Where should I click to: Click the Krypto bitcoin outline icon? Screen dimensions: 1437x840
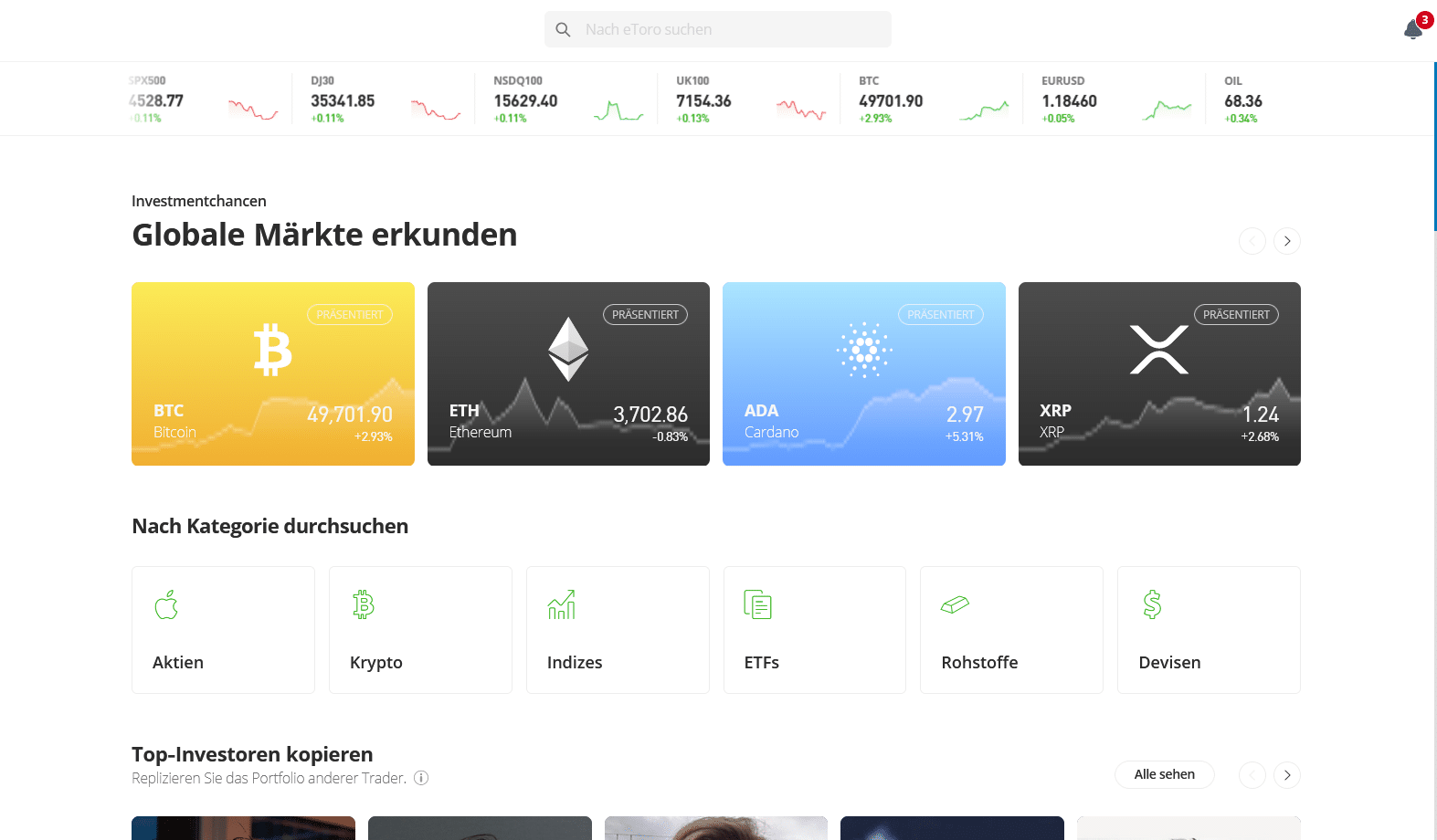[x=364, y=604]
